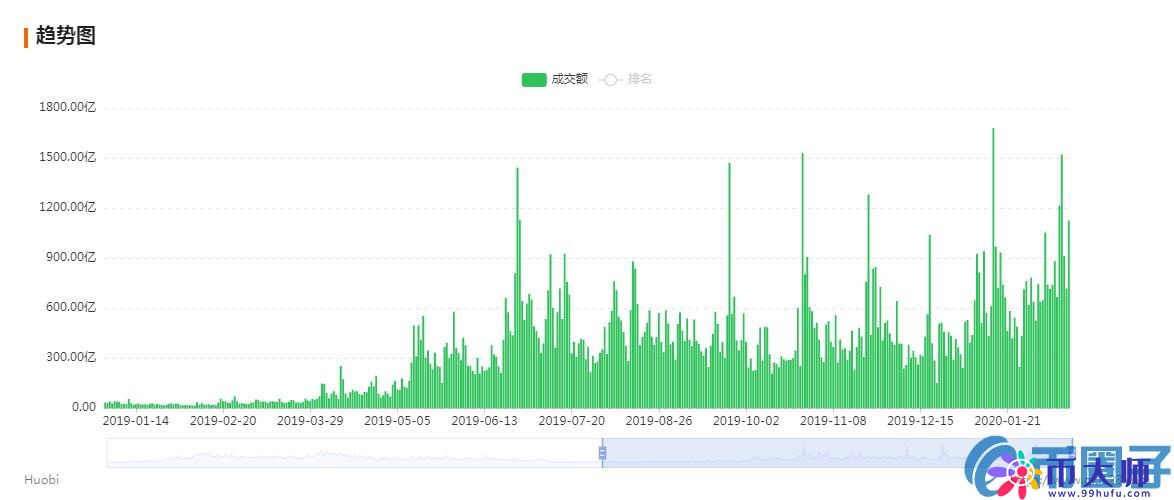
Task: Click the 600.00亿 y-axis label
Action: tap(70, 308)
